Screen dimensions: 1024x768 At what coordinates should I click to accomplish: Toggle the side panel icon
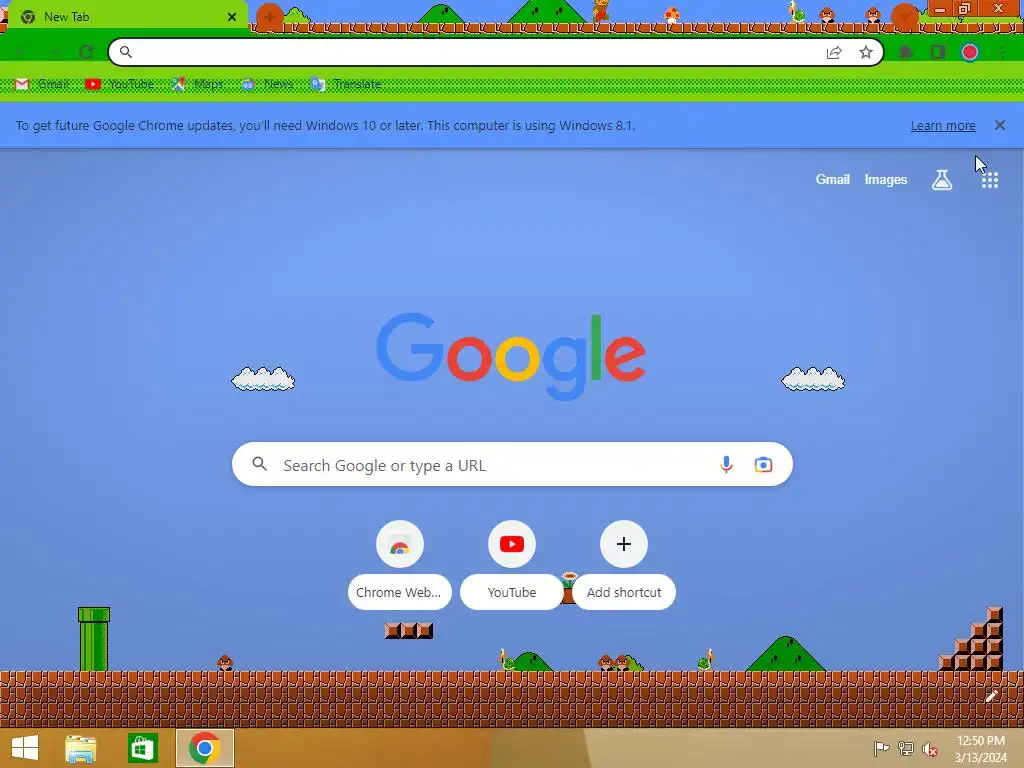pos(938,52)
